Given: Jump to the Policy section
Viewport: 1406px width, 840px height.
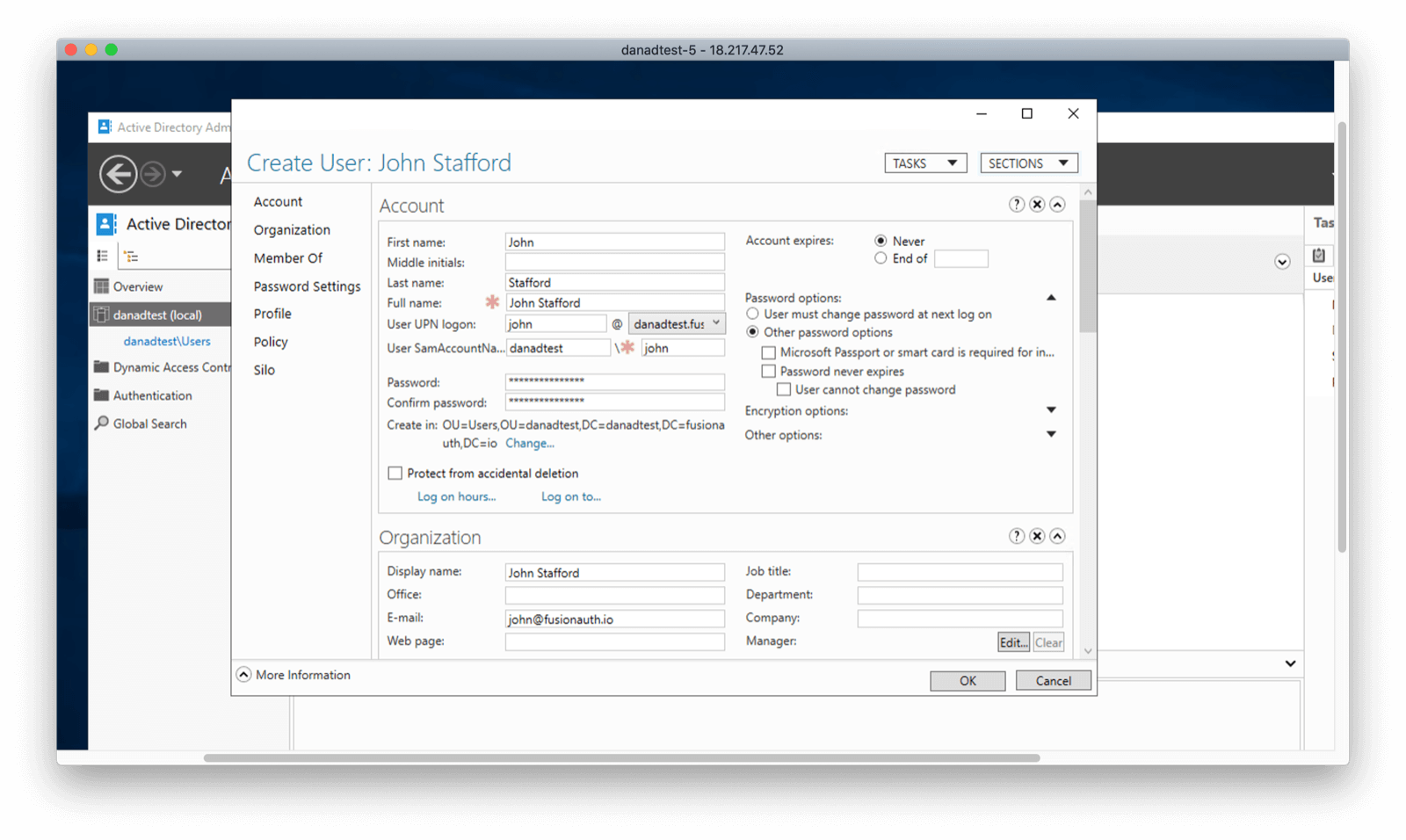Looking at the screenshot, I should [271, 342].
